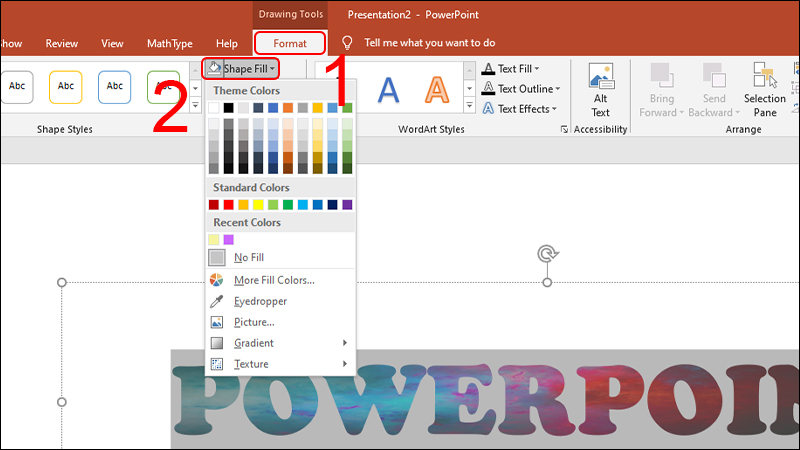Apply the blue fill WordArt style A
Viewport: 800px width, 450px height.
[x=388, y=90]
